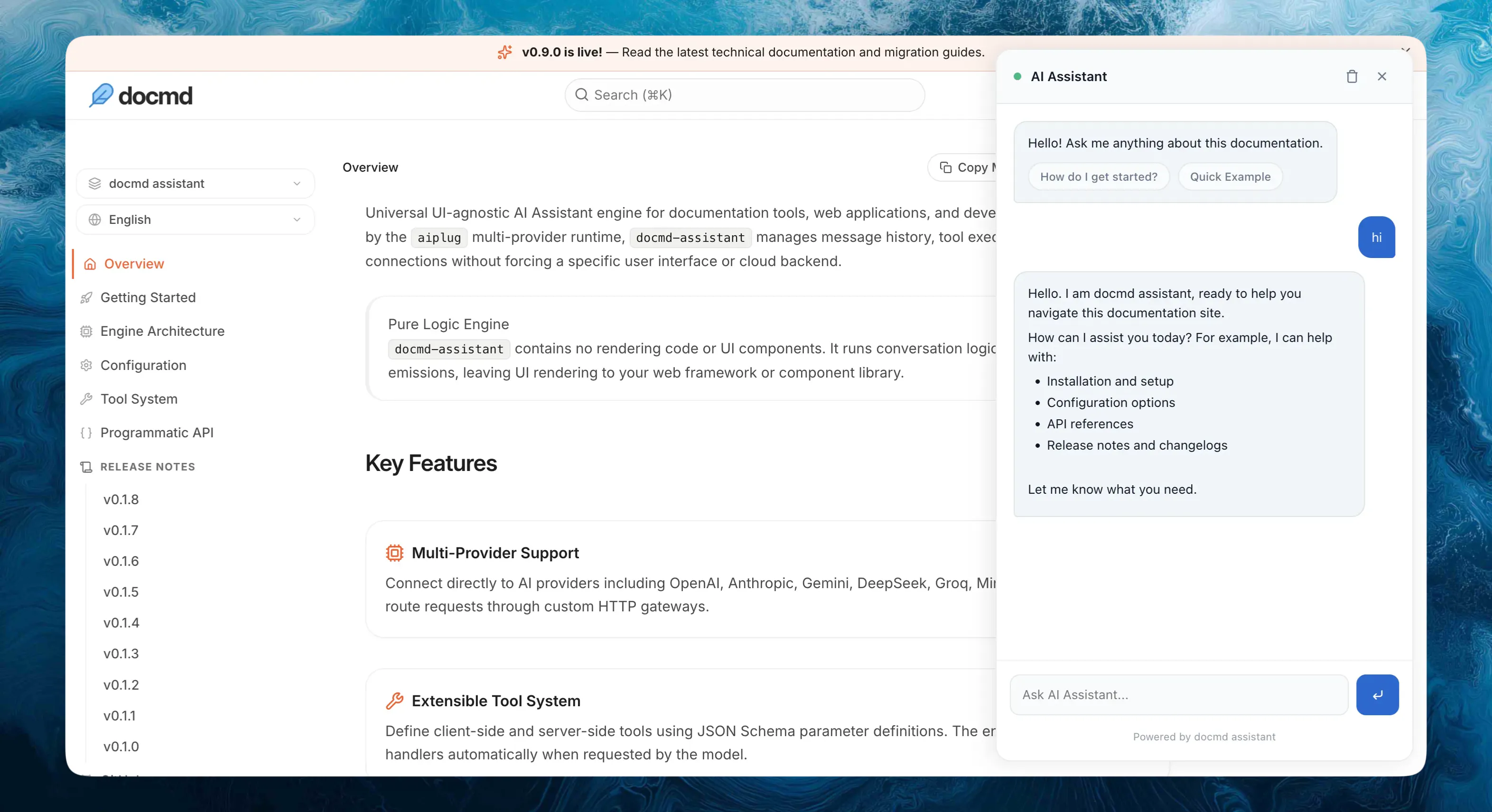Open the Configuration page
Viewport: 1492px width, 812px height.
pos(143,365)
